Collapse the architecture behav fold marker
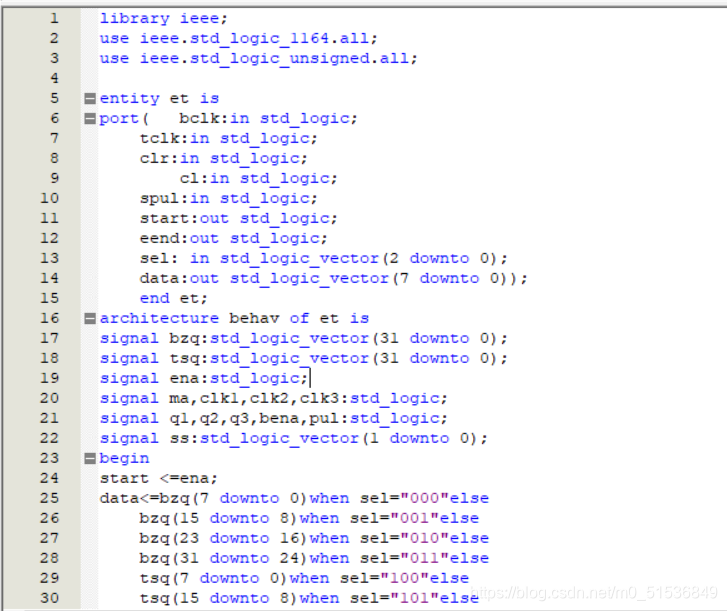The width and height of the screenshot is (727, 611). click(90, 318)
